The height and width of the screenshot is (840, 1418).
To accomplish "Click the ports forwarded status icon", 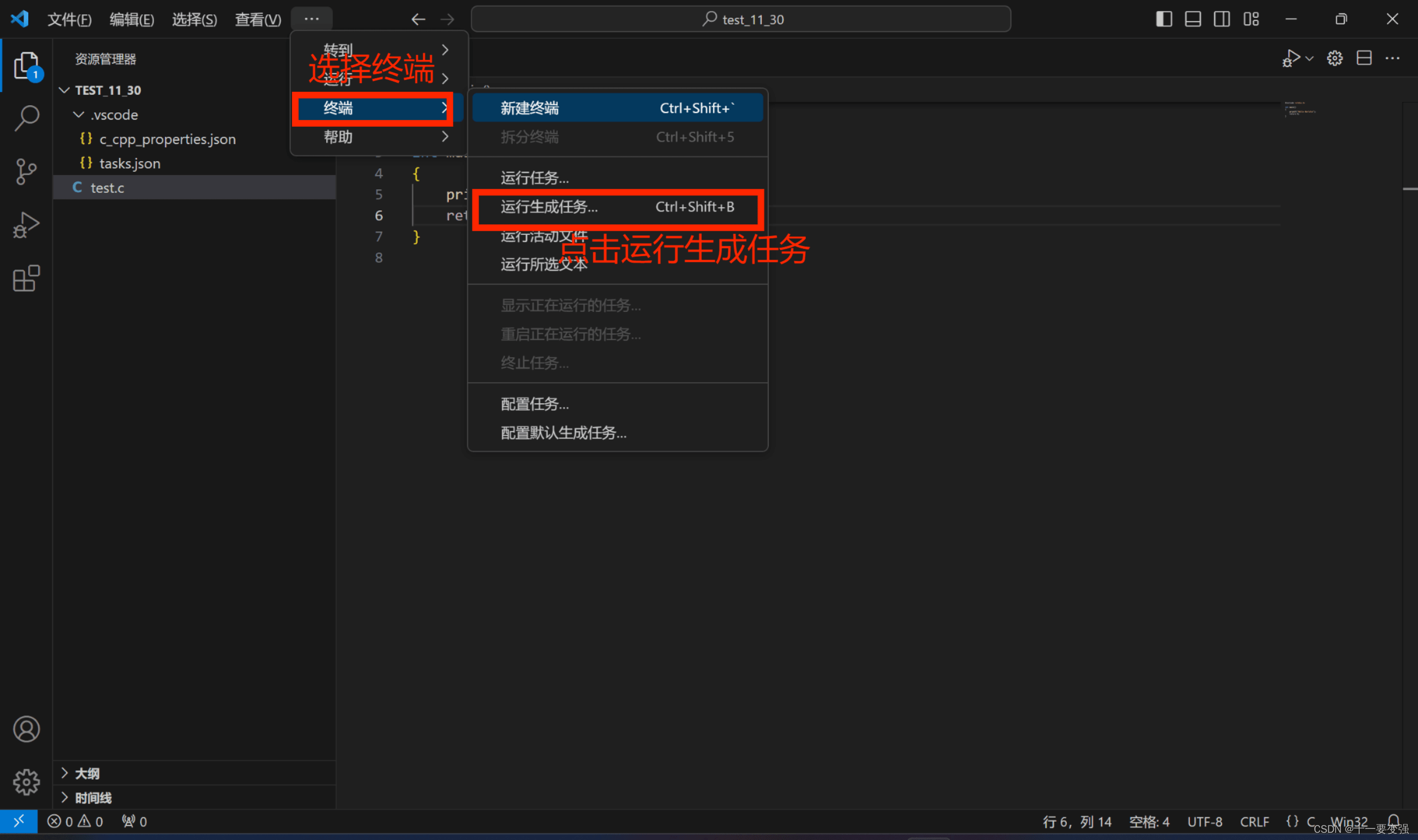I will tap(135, 821).
